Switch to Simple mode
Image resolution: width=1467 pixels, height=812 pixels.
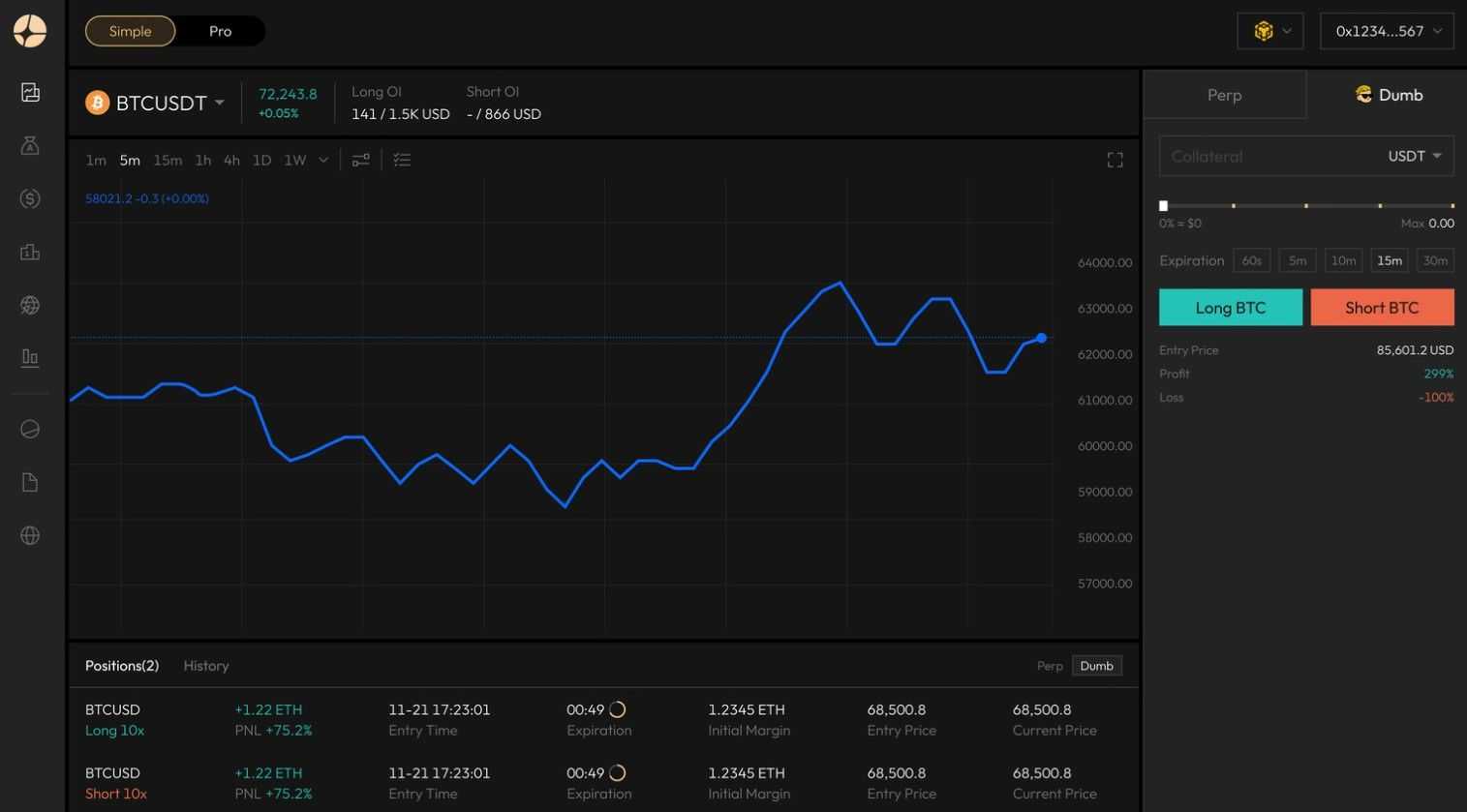pyautogui.click(x=130, y=31)
